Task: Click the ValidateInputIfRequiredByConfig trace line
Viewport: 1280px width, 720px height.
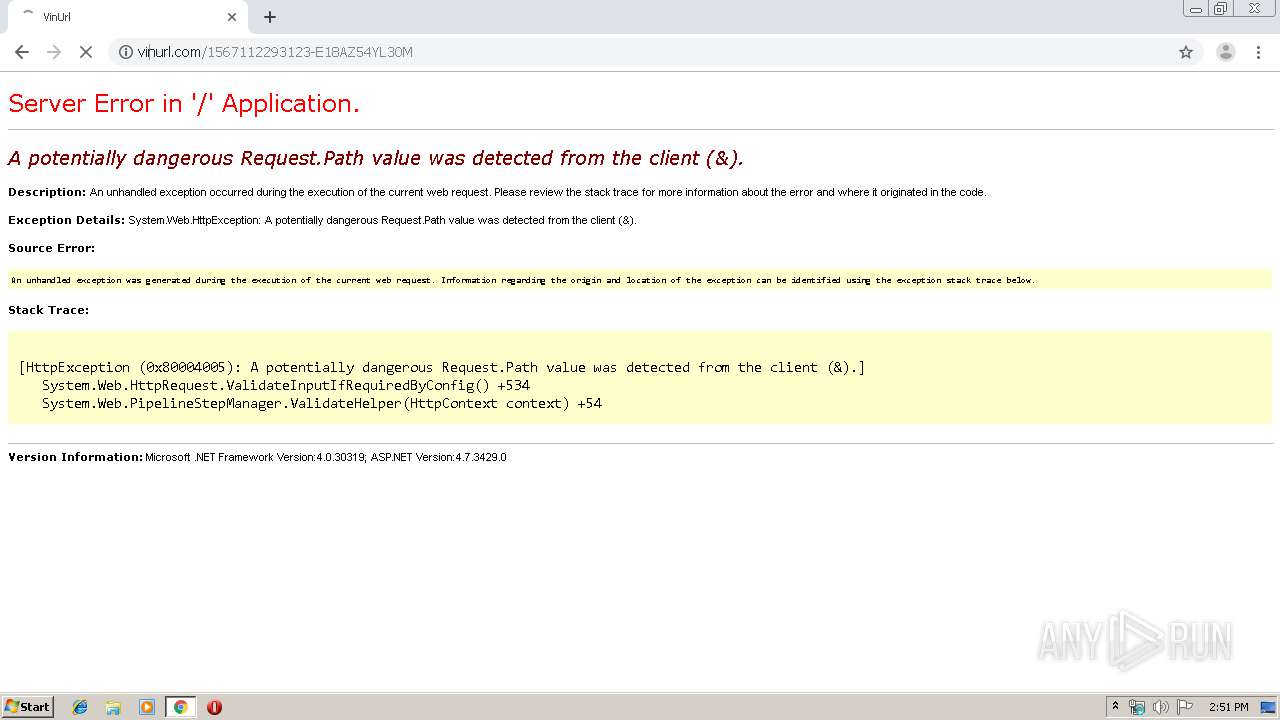Action: click(x=286, y=385)
